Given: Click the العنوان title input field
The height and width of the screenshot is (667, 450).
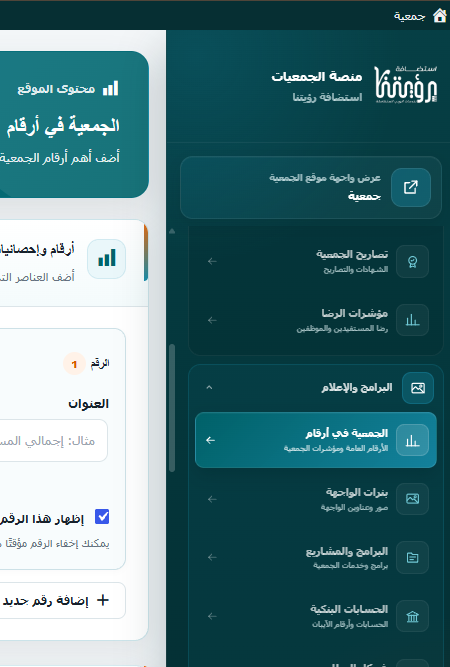Looking at the screenshot, I should 53,440.
